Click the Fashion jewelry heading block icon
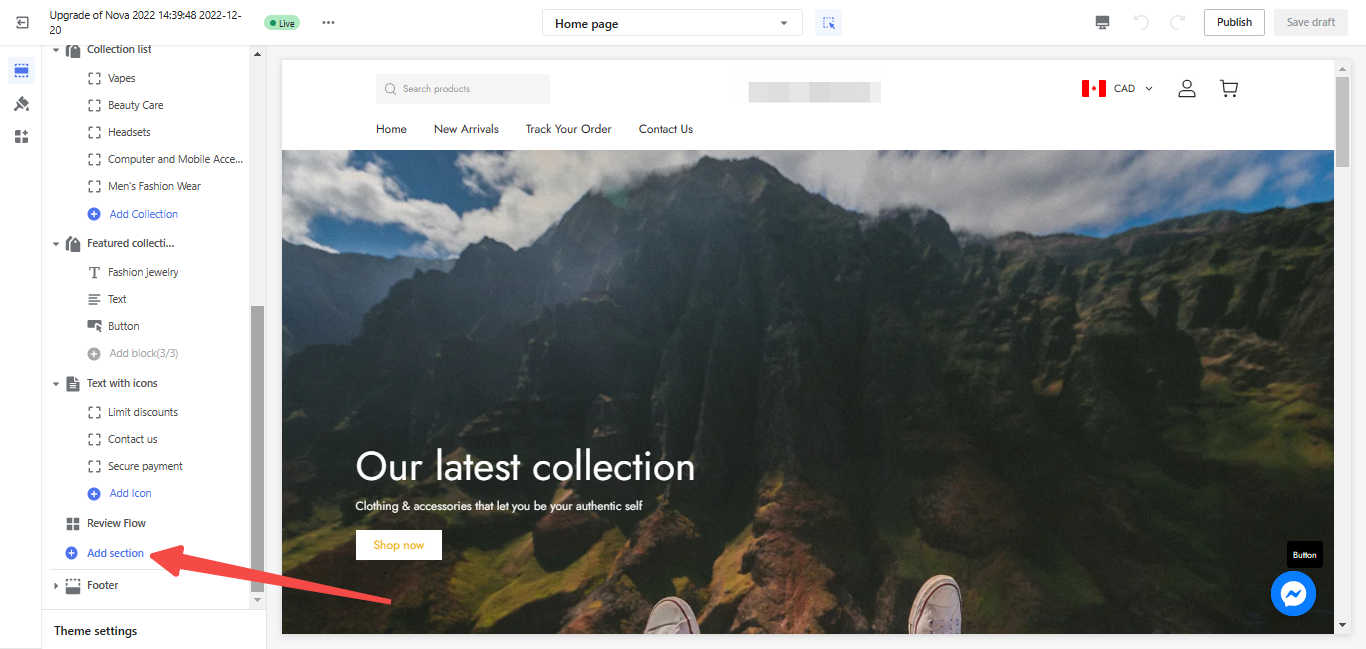This screenshot has width=1366, height=649. [x=94, y=272]
